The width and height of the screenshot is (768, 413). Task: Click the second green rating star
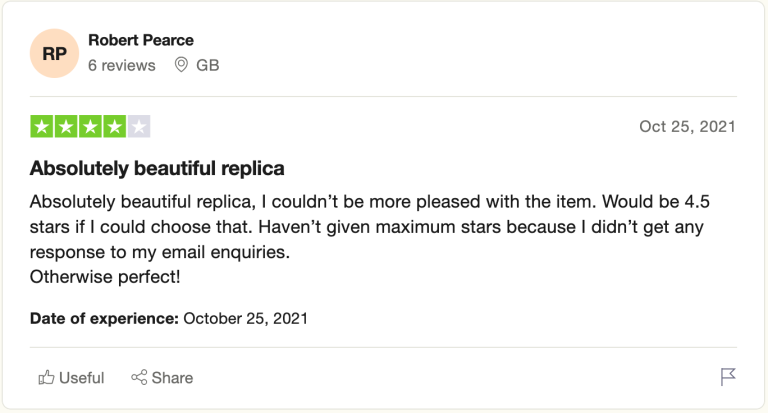pos(66,127)
